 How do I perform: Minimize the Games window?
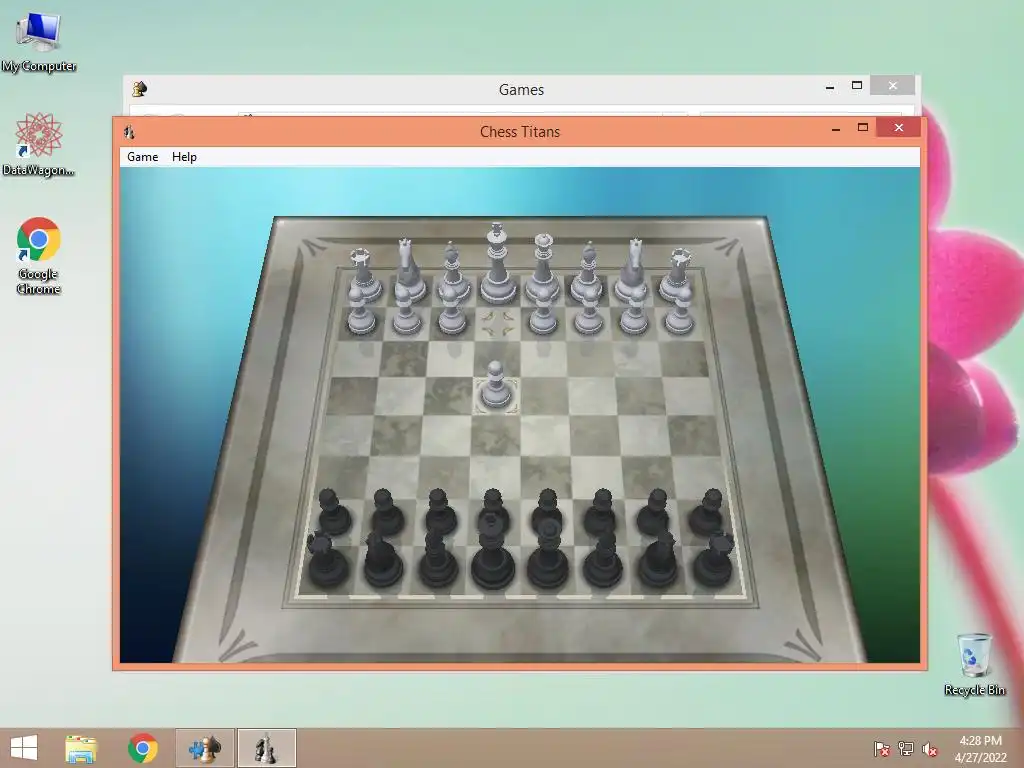pyautogui.click(x=829, y=86)
